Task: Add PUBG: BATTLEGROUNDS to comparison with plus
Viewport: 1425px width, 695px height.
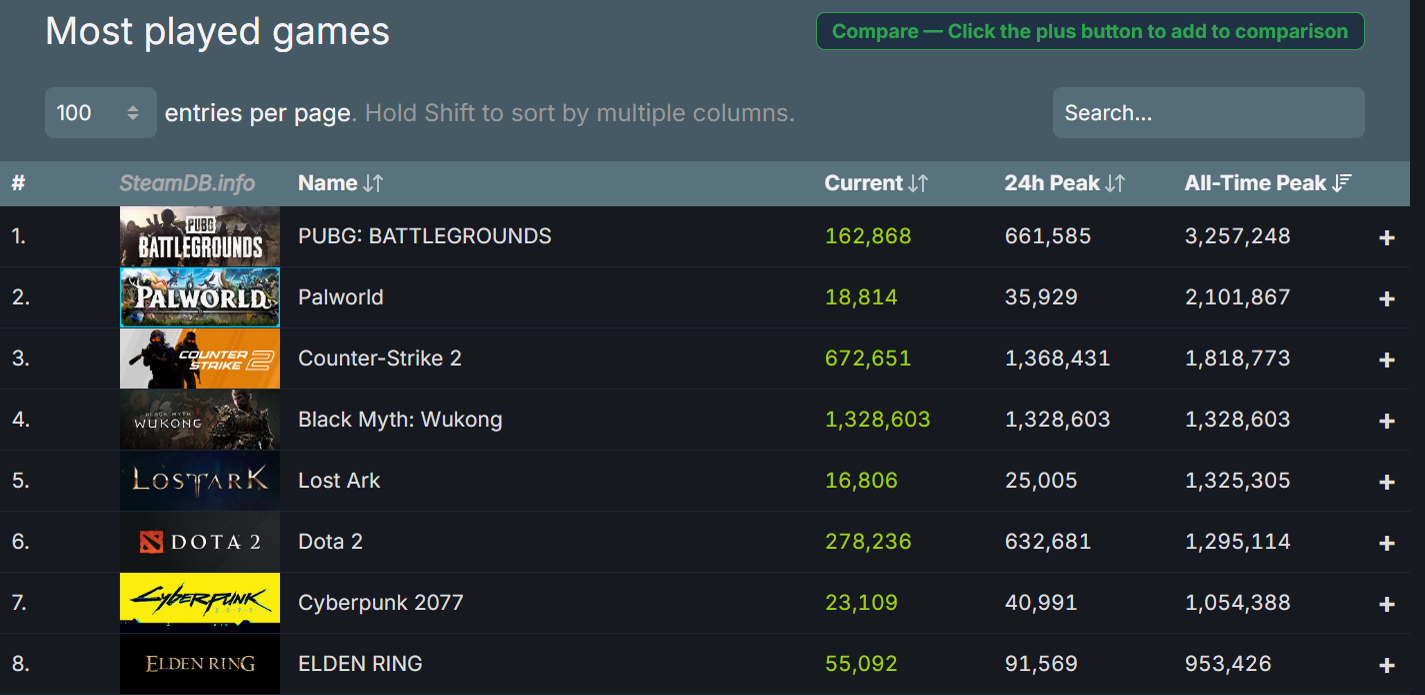Action: (x=1386, y=238)
